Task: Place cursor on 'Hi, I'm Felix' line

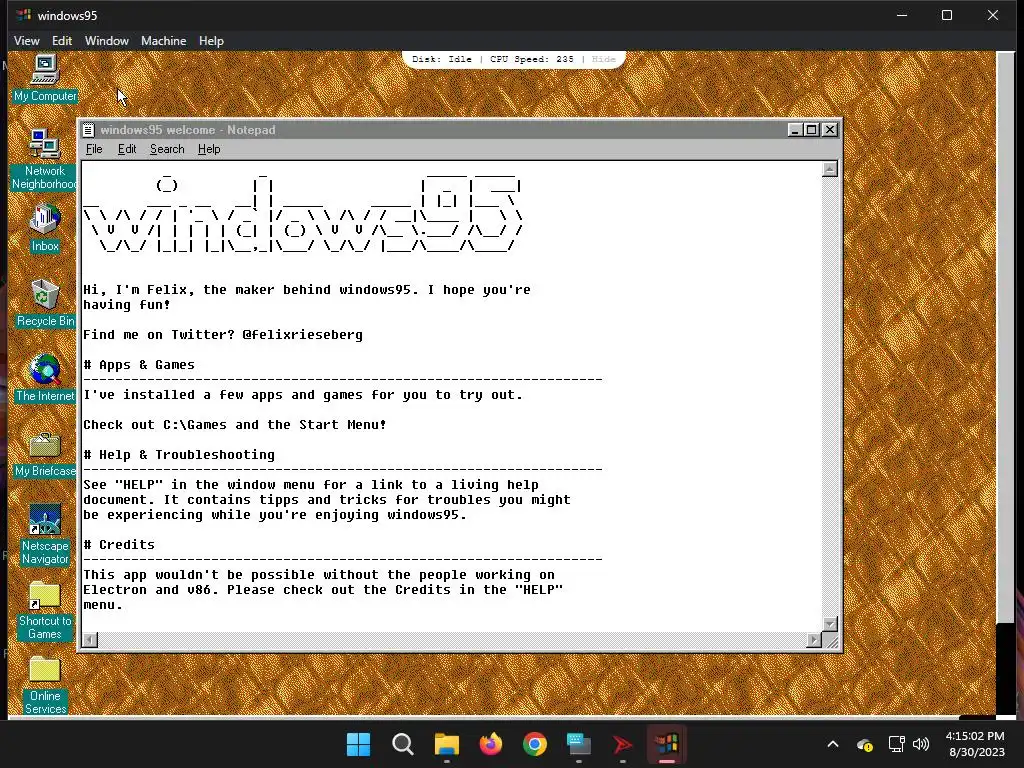Action: [x=306, y=289]
